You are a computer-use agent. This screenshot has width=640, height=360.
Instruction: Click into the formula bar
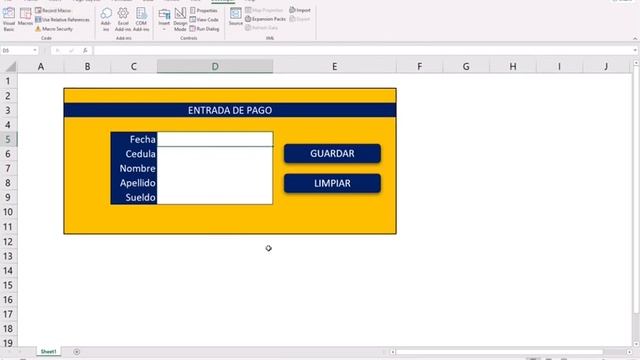(x=362, y=51)
